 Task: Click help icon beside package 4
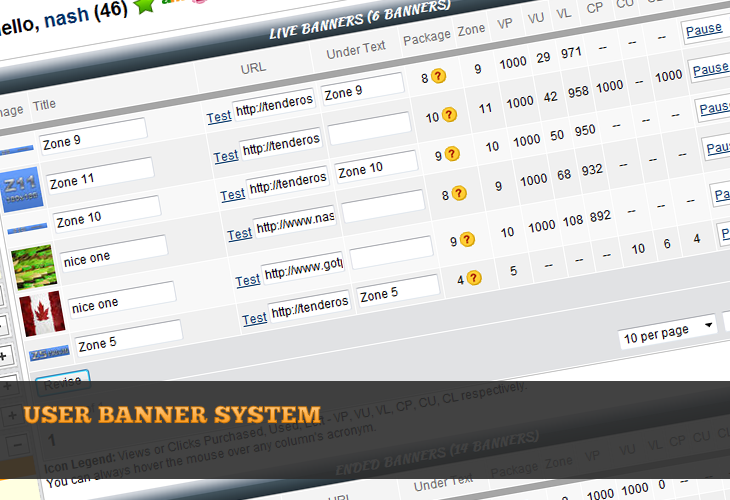click(474, 278)
